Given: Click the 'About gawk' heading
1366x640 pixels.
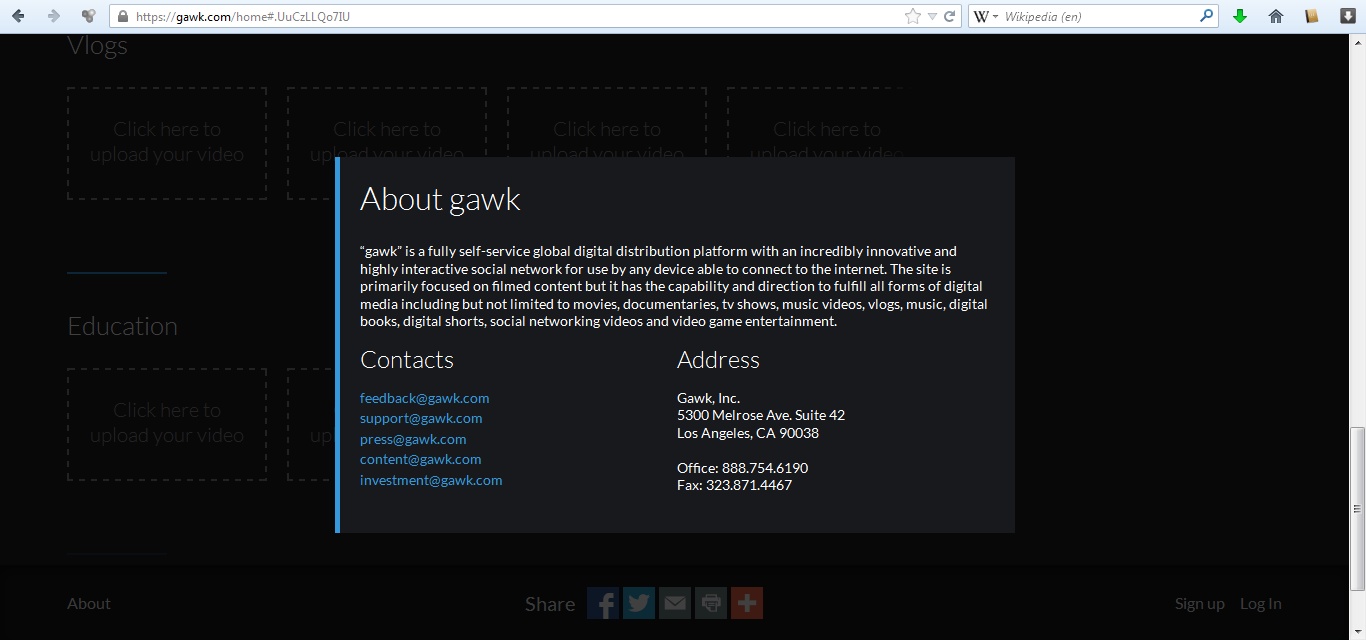Looking at the screenshot, I should [x=440, y=198].
